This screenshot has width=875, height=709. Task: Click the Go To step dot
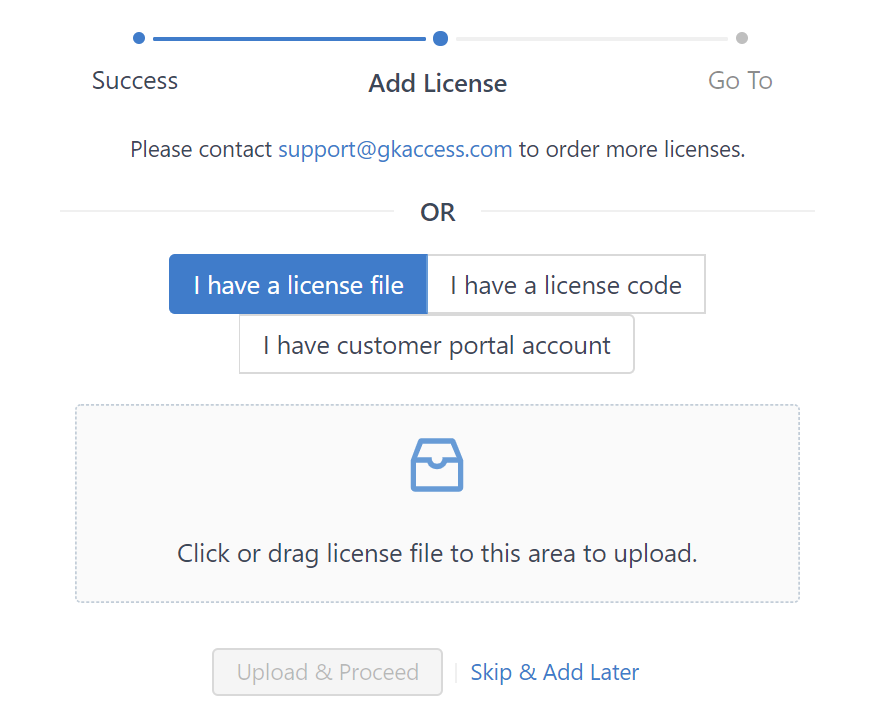click(741, 38)
